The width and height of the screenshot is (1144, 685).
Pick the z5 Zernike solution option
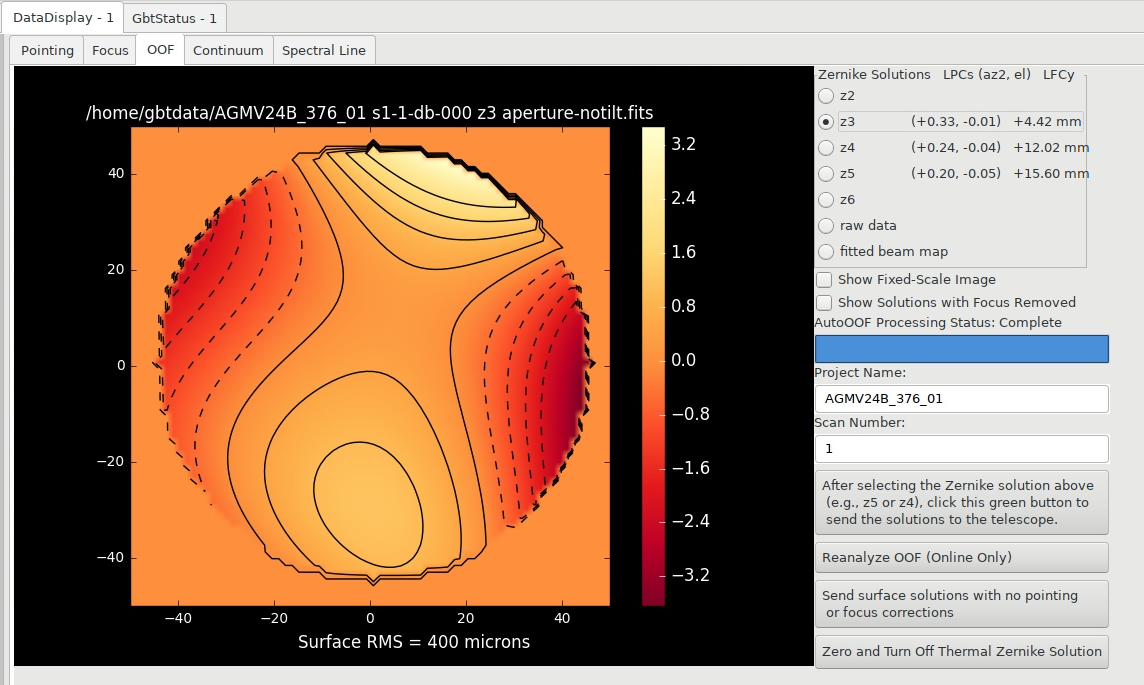826,174
